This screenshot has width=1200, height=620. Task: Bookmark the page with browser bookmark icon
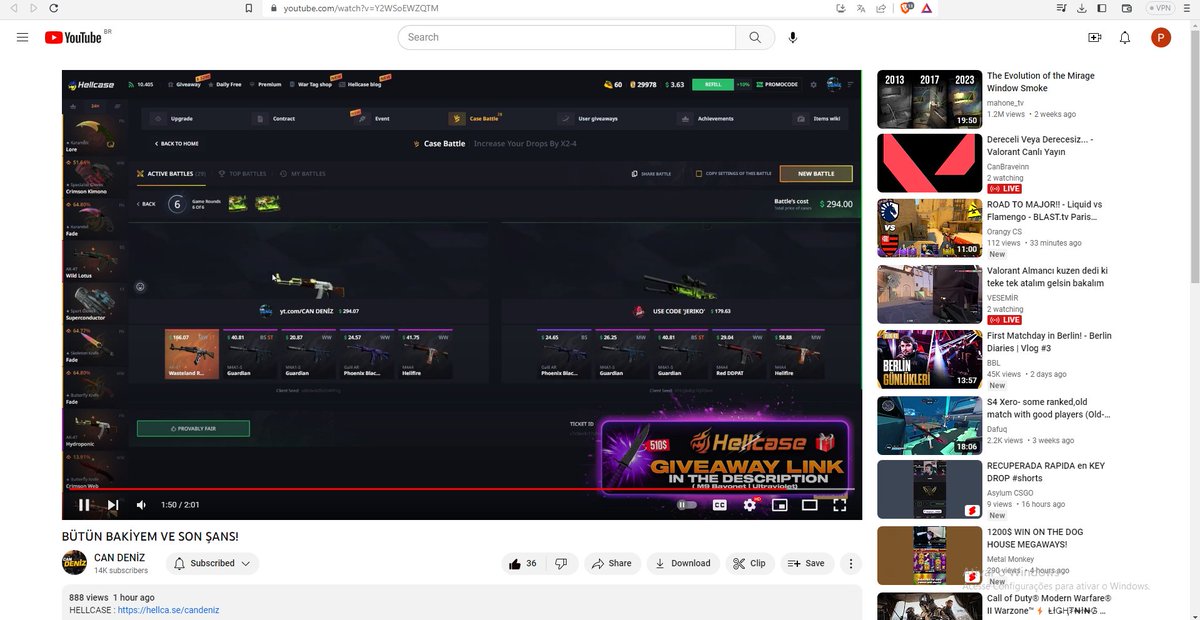pos(249,8)
